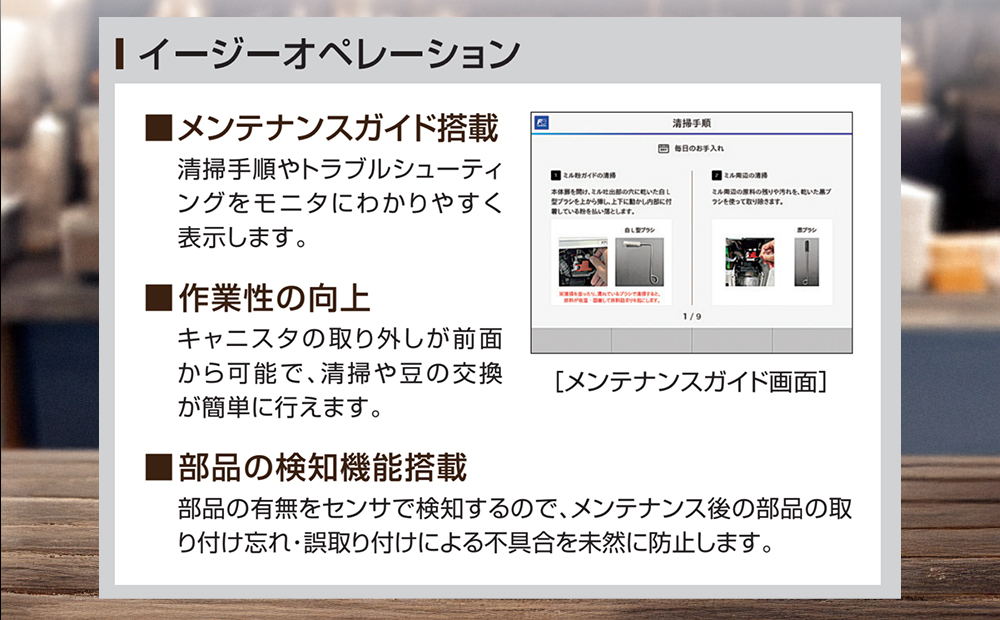Screen dimensions: 1000x620
Task: Open the photo of the hand cleaning the mill guide
Action: tap(582, 260)
